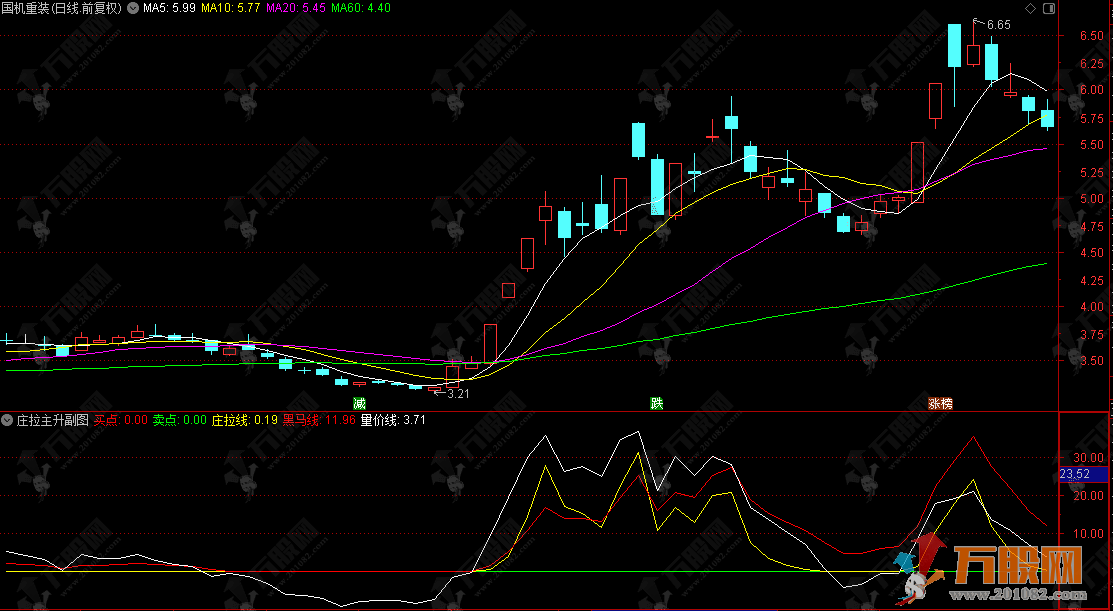This screenshot has height=611, width=1113.
Task: Click the 减 event marker icon
Action: click(x=359, y=403)
